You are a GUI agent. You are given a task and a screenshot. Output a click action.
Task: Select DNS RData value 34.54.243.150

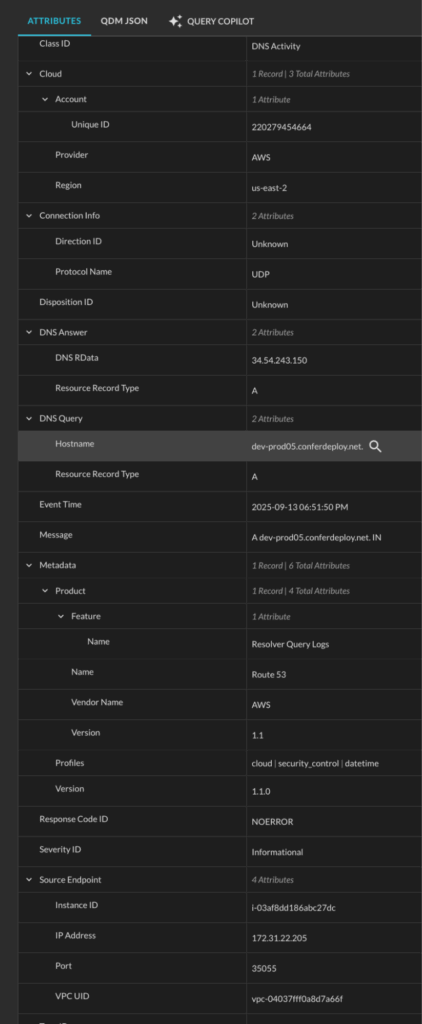[279, 360]
